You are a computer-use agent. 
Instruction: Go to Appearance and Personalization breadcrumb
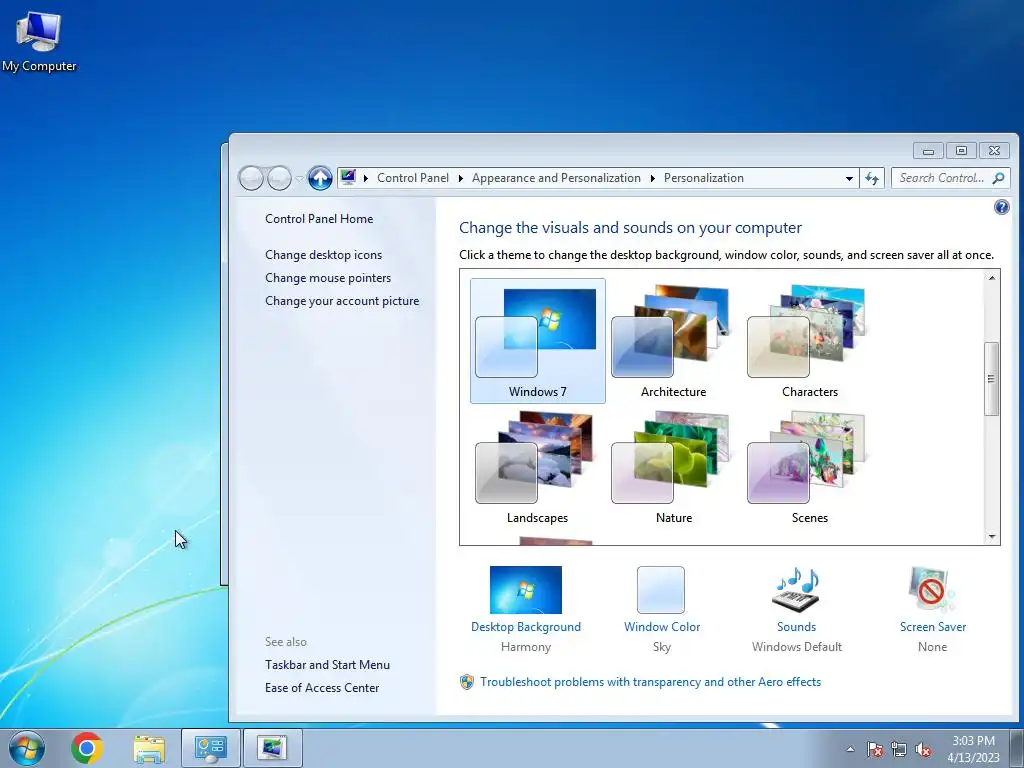[x=556, y=178]
